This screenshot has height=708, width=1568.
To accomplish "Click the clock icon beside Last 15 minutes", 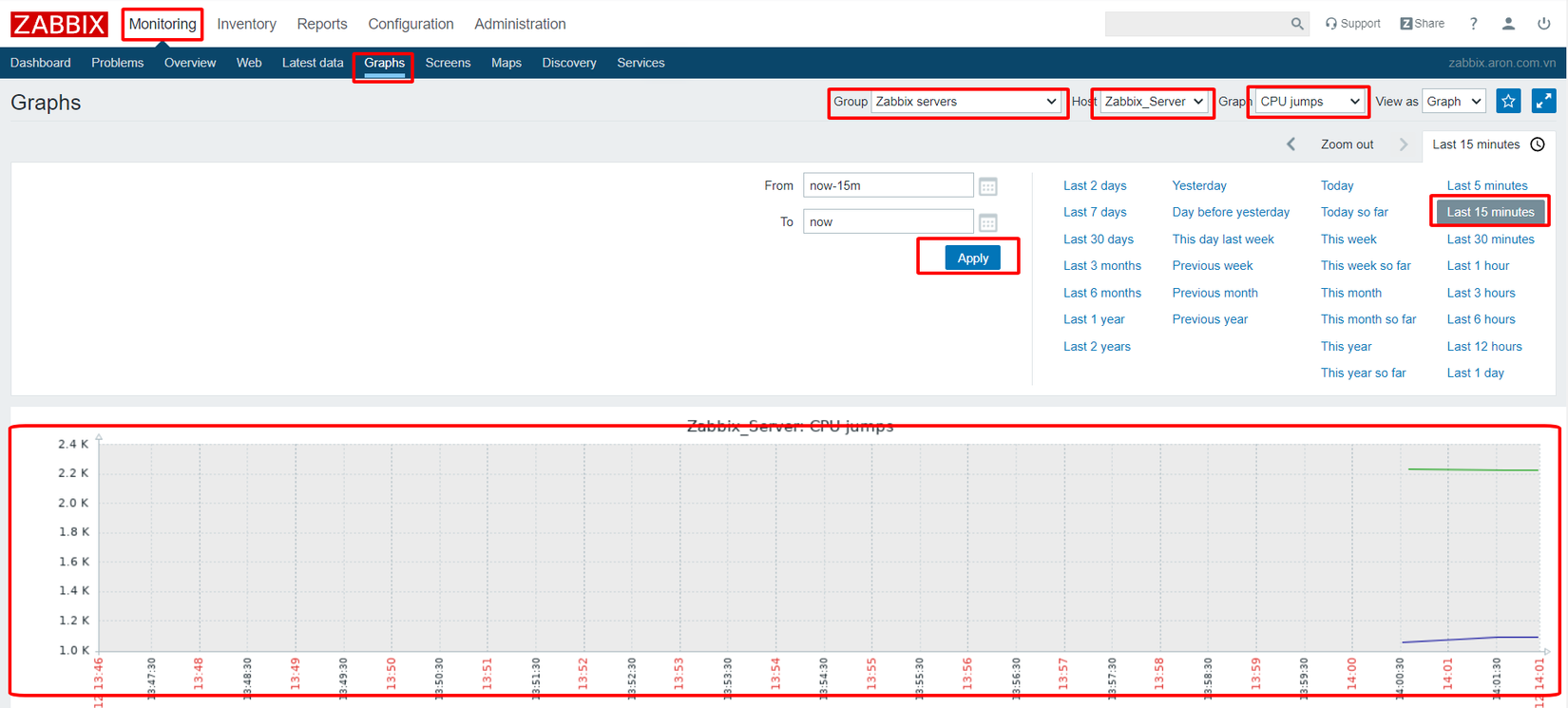I will point(1538,144).
